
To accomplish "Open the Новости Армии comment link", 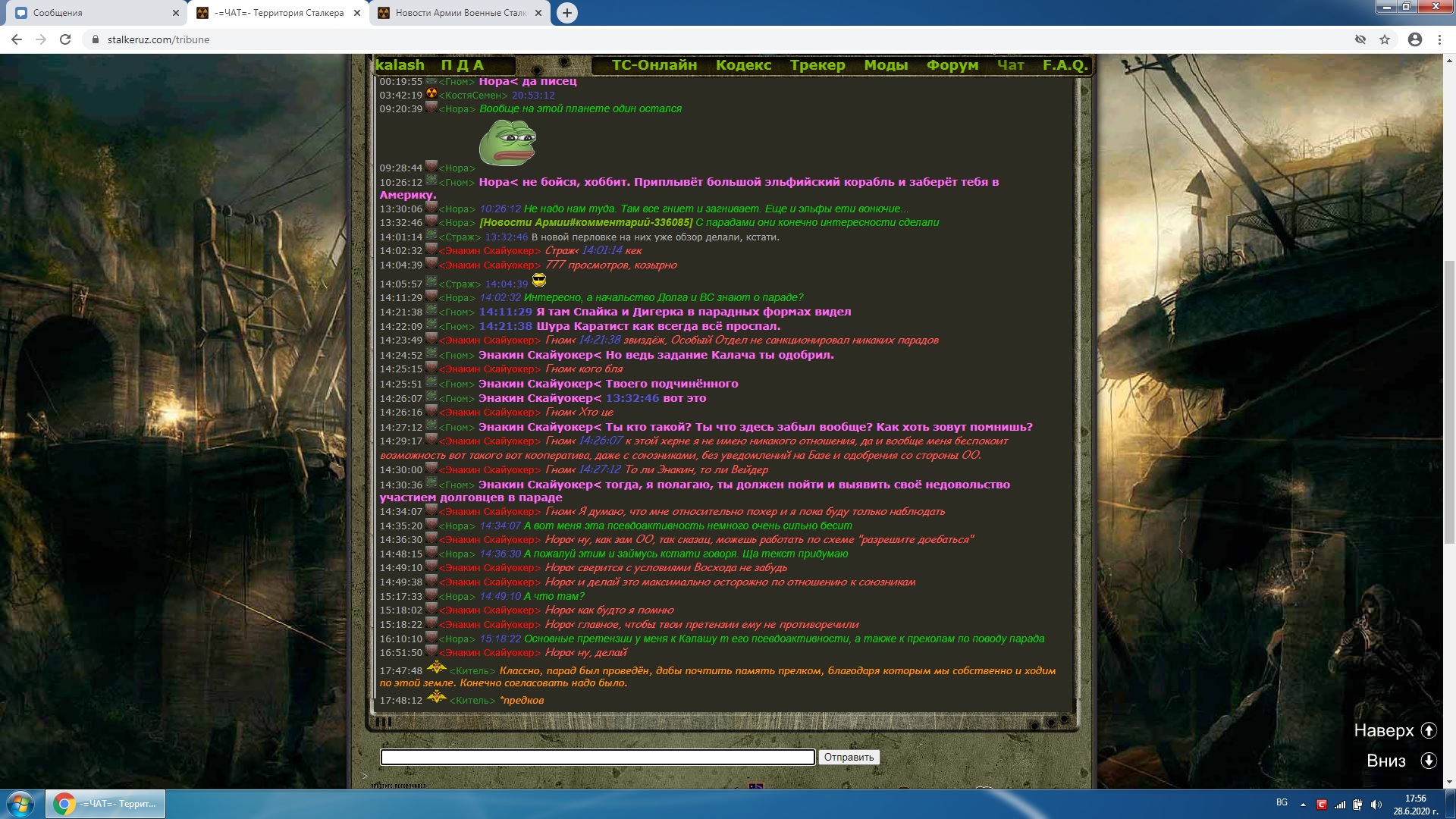I will (x=585, y=222).
